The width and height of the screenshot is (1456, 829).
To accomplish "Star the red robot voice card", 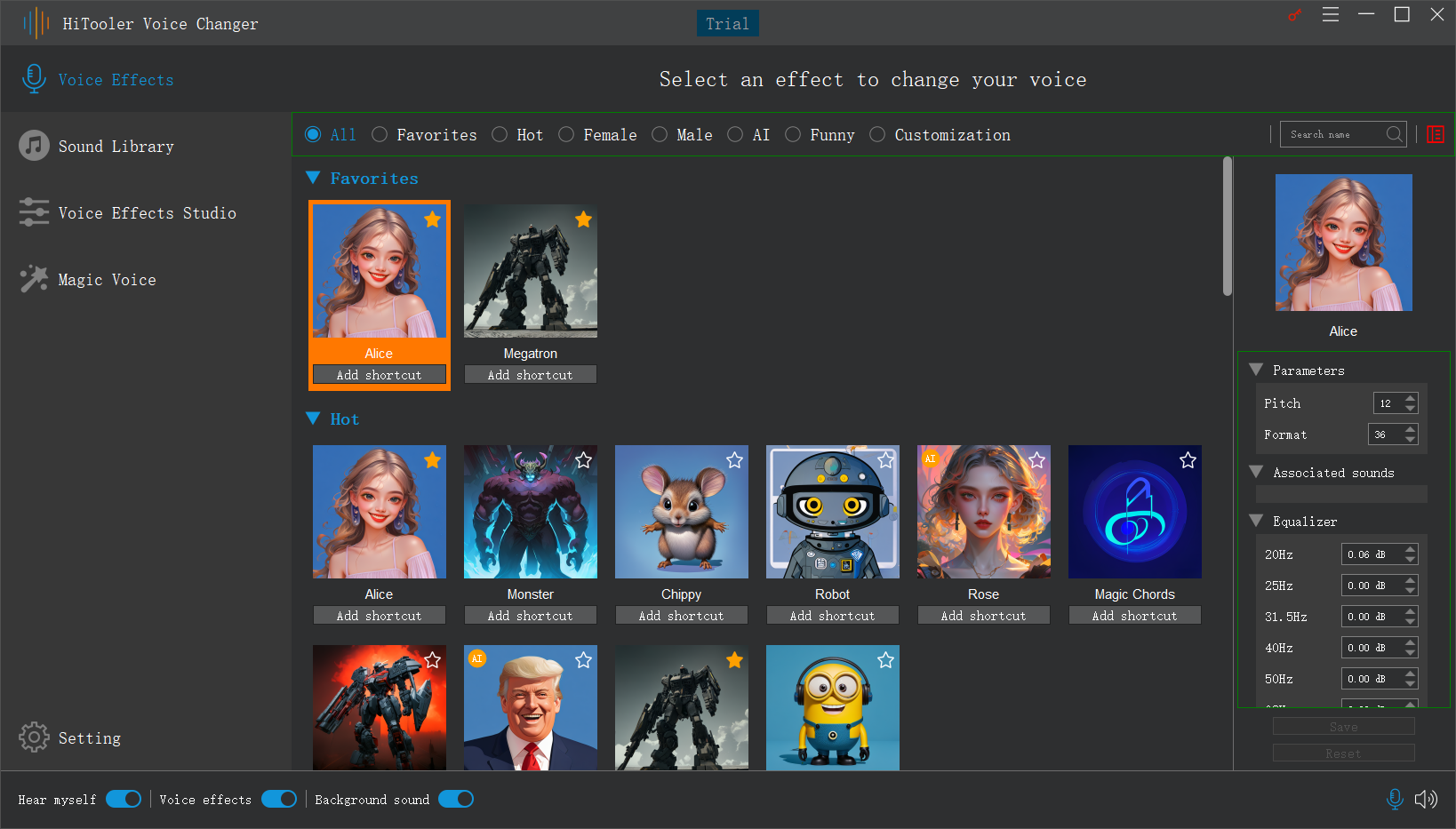I will [x=432, y=660].
